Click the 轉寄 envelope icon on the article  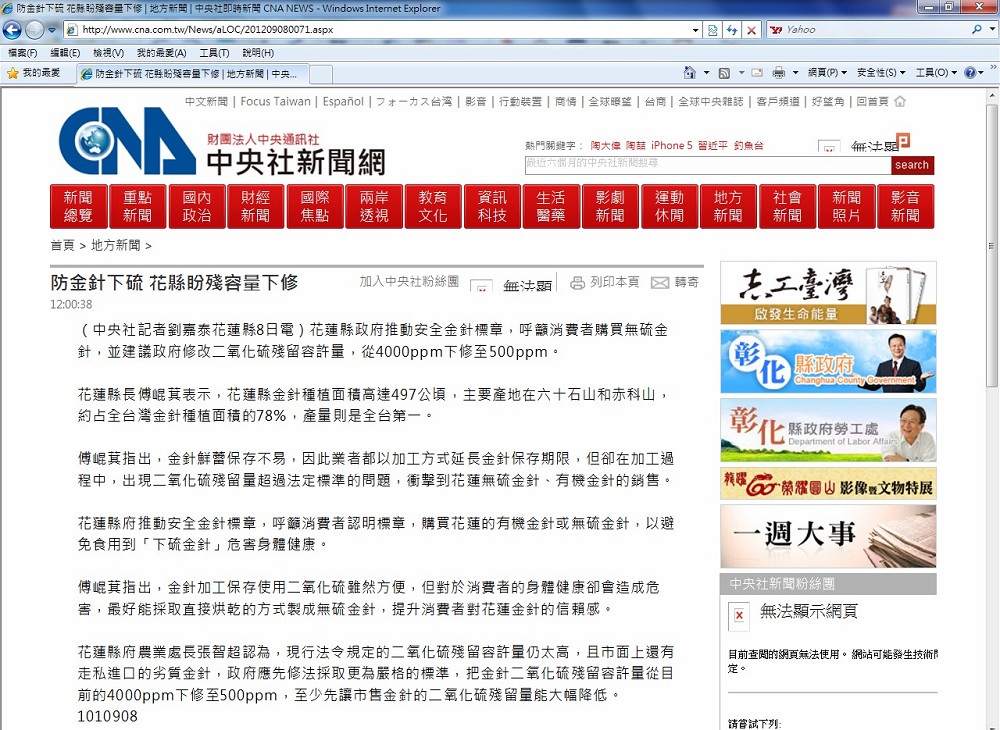pyautogui.click(x=660, y=283)
